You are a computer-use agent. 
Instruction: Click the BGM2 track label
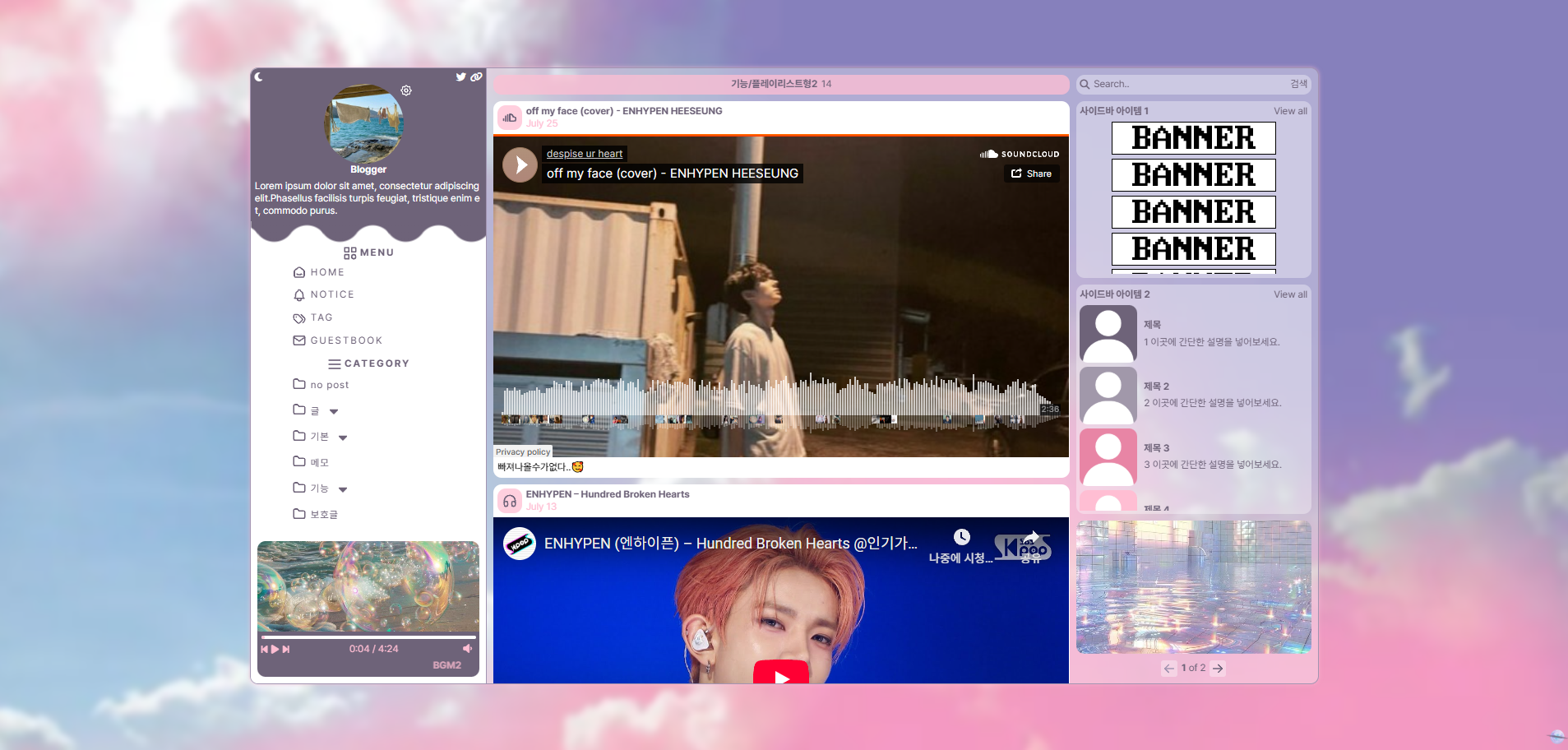[447, 665]
